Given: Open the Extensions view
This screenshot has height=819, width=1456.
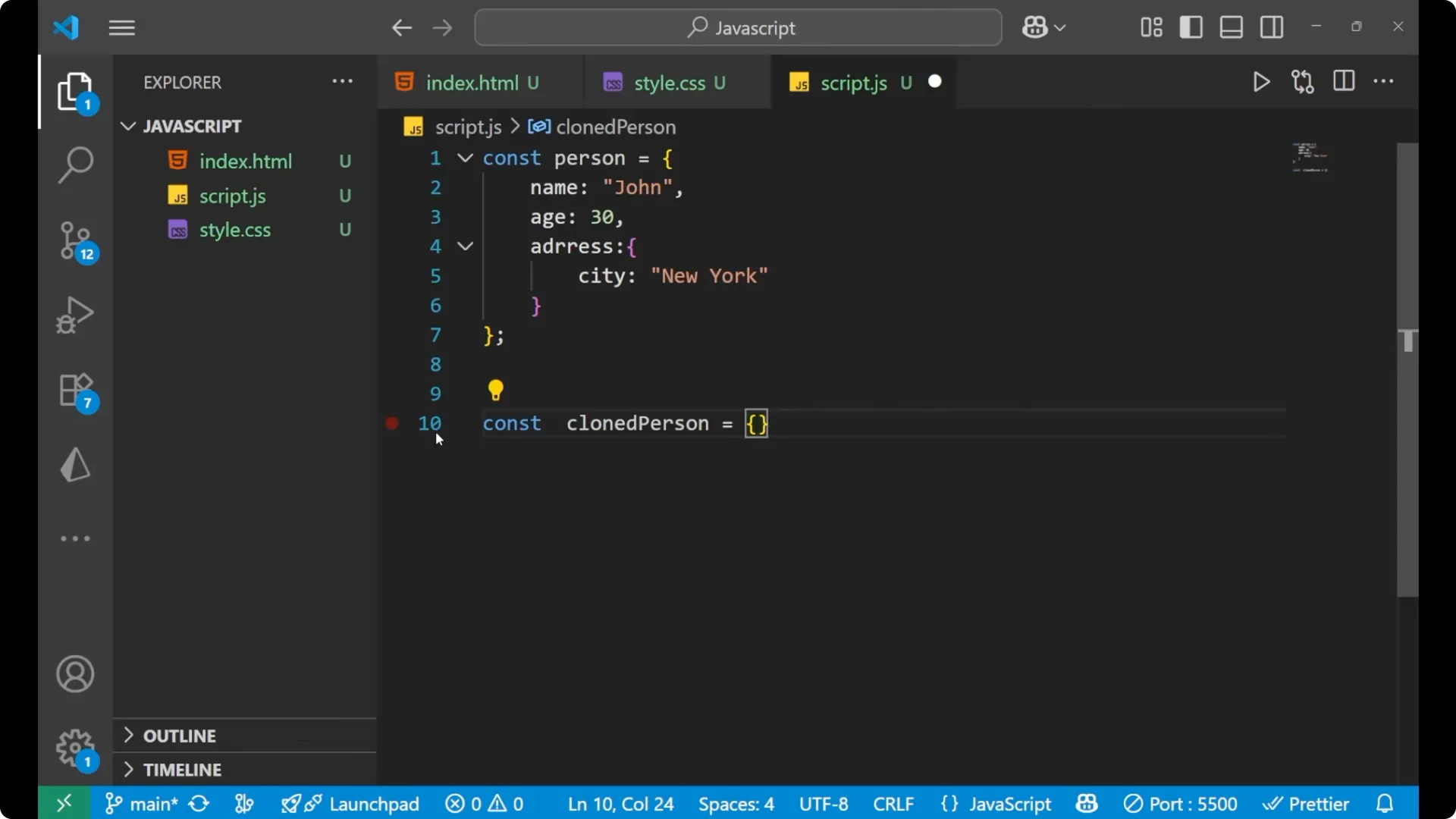Looking at the screenshot, I should 75,390.
